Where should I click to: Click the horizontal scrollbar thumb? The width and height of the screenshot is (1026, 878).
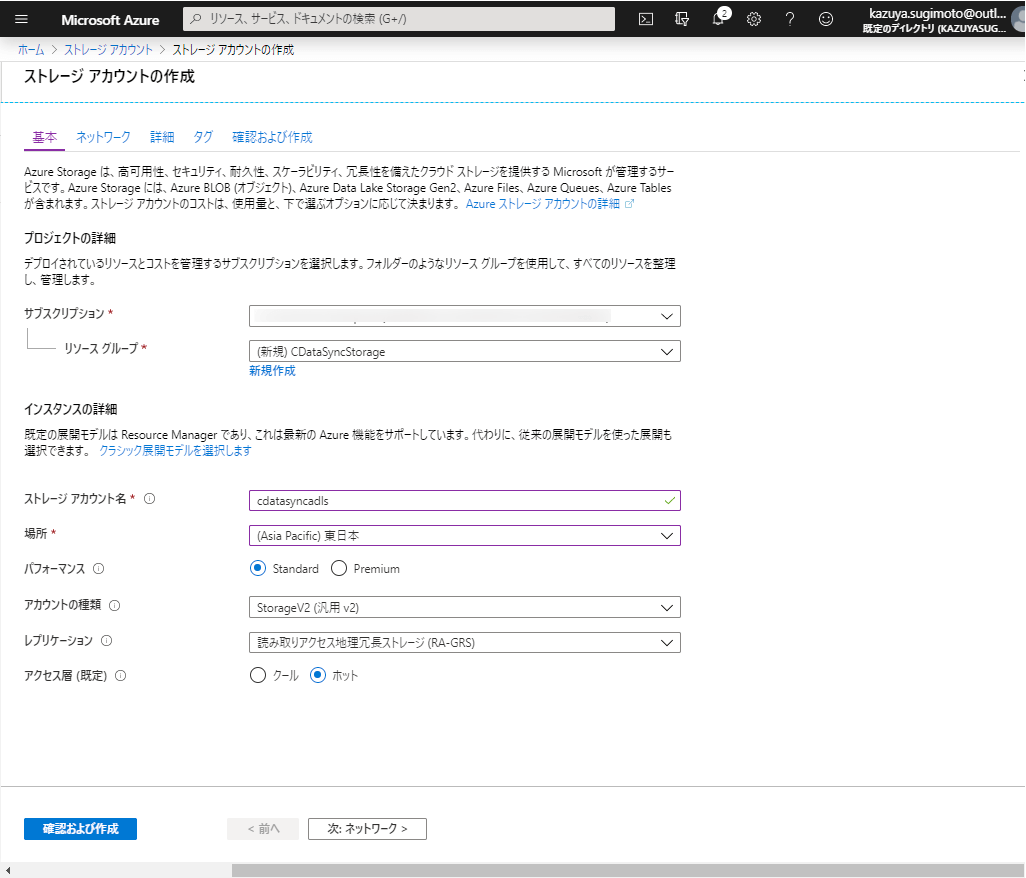tap(628, 870)
